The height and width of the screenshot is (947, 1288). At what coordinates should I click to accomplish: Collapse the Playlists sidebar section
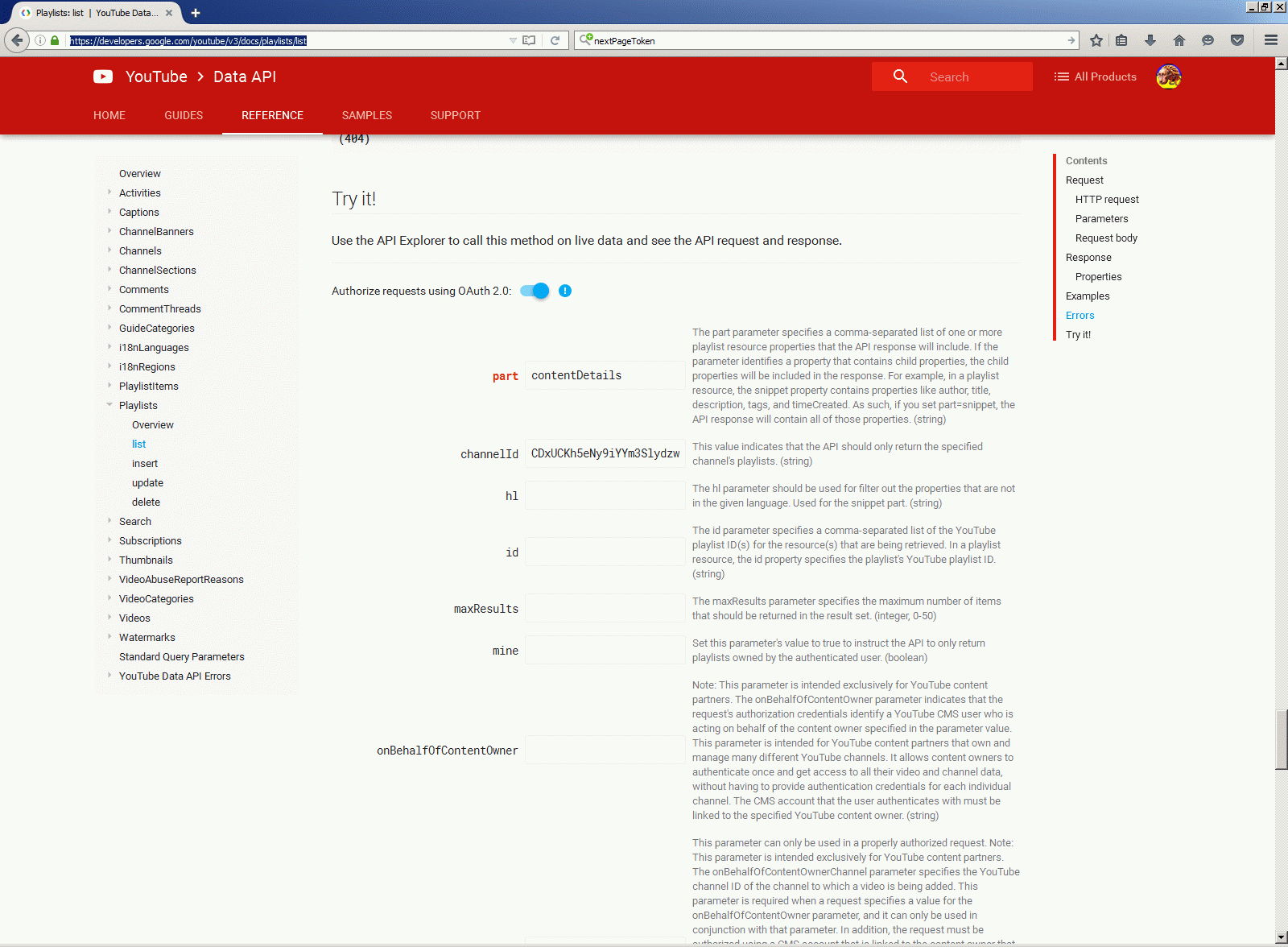click(109, 405)
